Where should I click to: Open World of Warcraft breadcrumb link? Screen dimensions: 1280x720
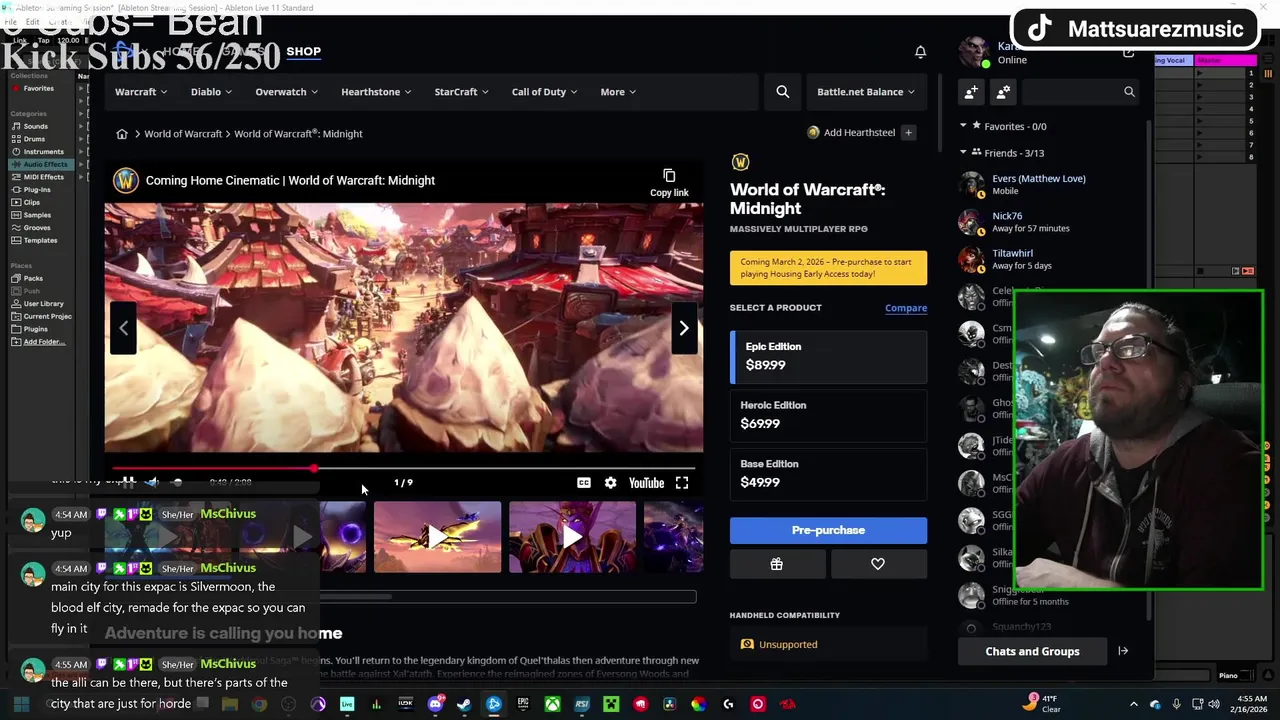183,134
